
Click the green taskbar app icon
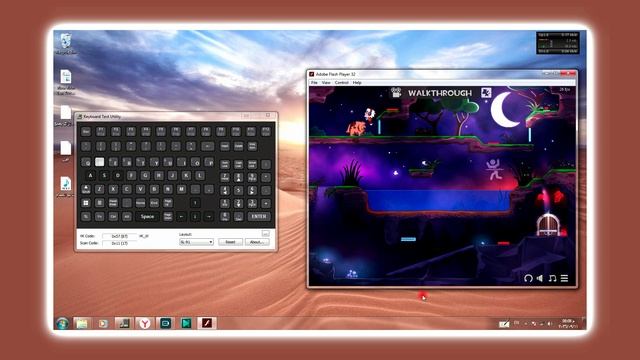tap(186, 323)
